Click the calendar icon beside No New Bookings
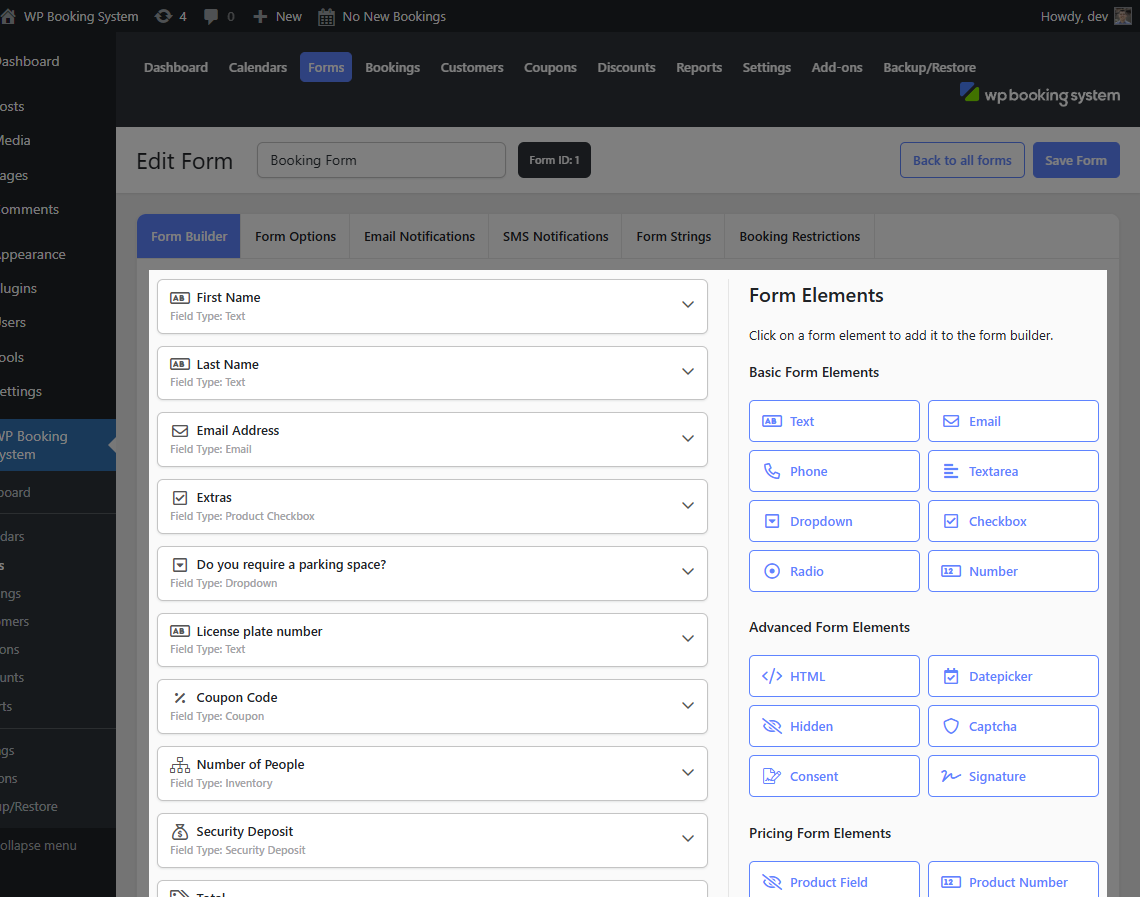This screenshot has width=1140, height=897. [326, 17]
